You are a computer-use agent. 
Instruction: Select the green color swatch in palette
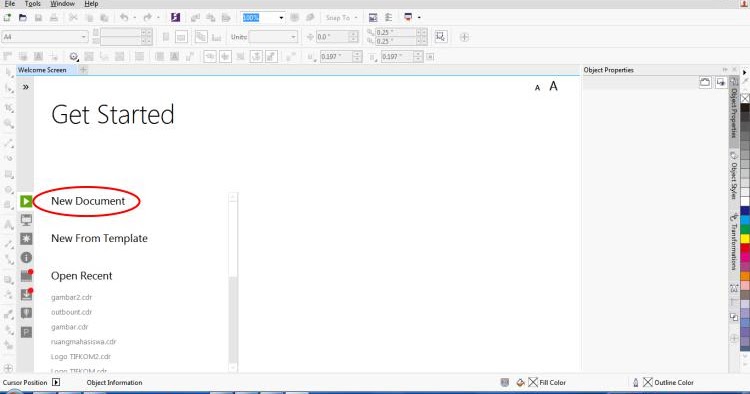coord(745,229)
